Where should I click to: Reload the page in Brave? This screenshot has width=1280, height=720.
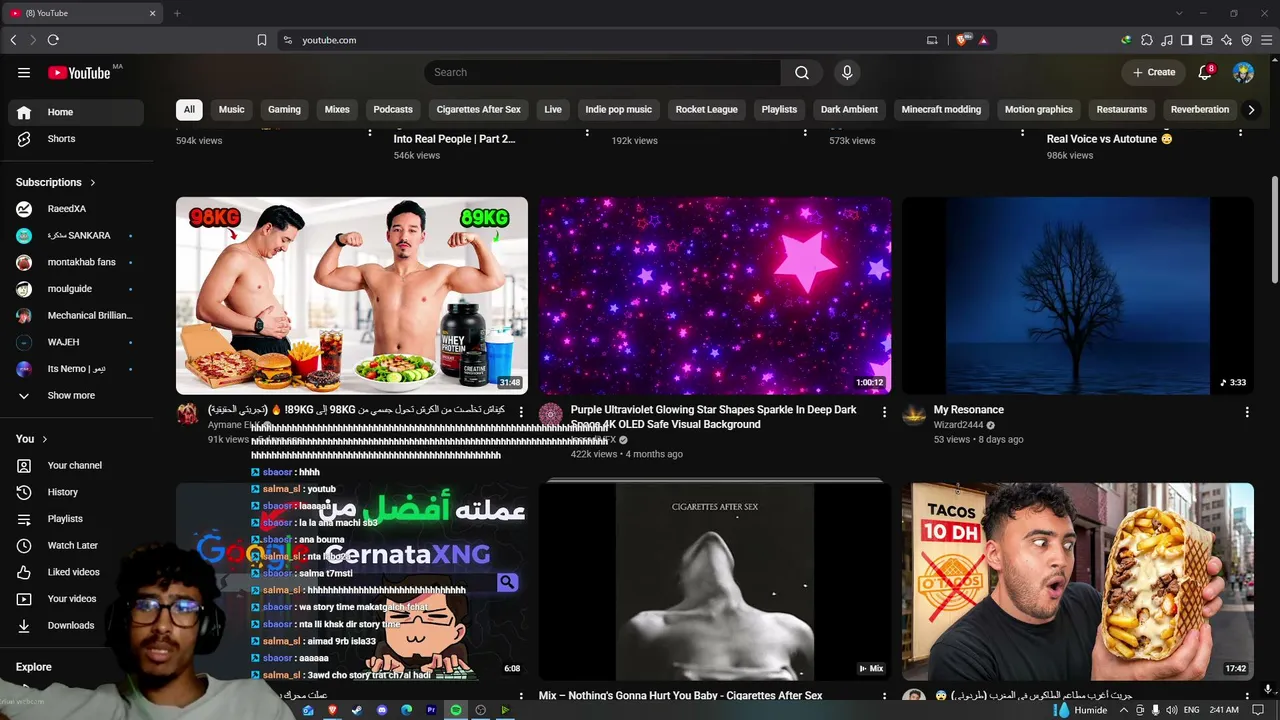pos(53,40)
